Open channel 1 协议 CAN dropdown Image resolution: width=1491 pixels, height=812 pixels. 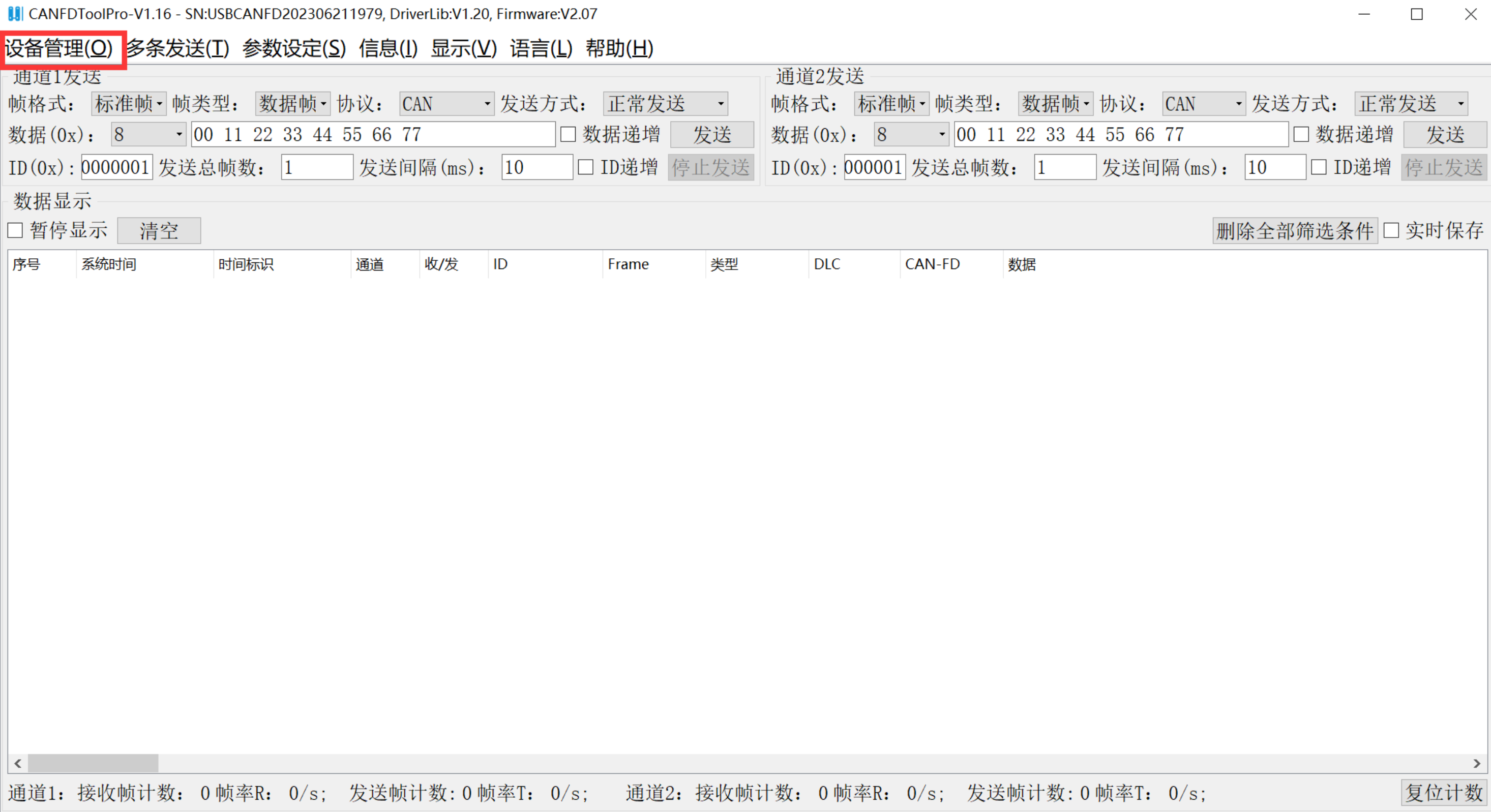pyautogui.click(x=446, y=104)
